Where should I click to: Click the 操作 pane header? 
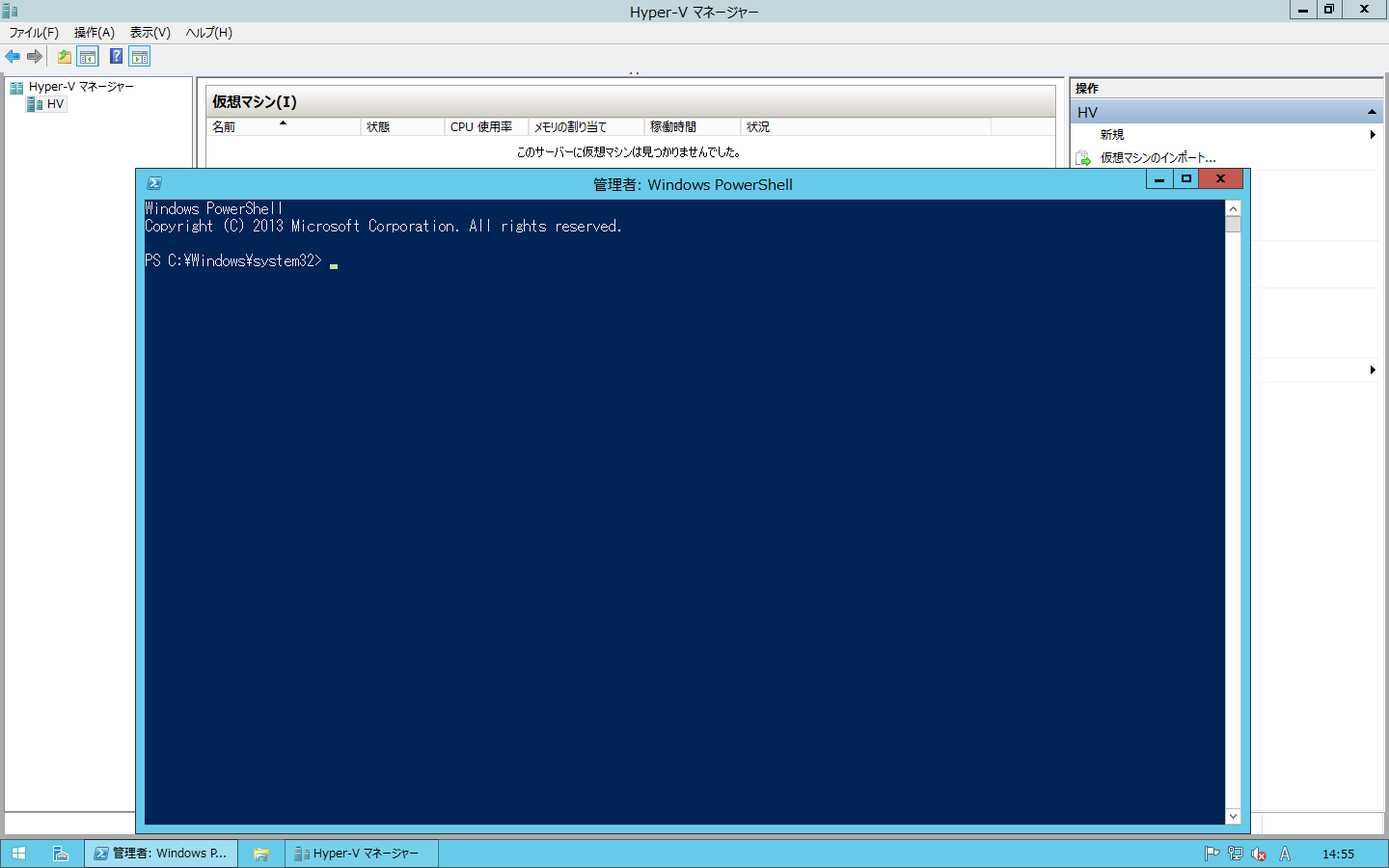[1227, 88]
